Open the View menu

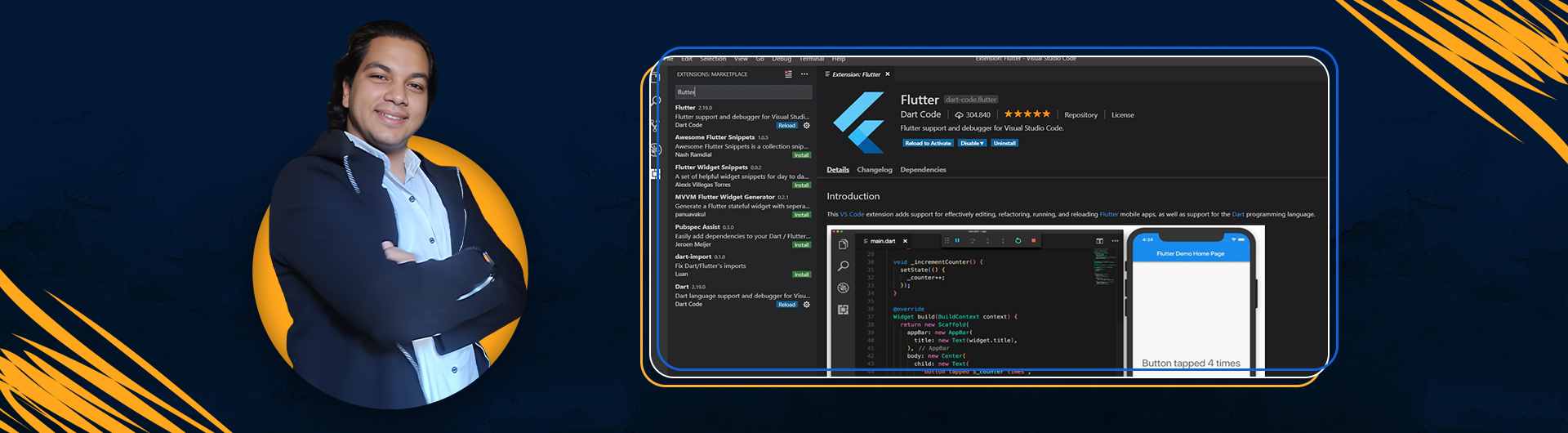(x=741, y=59)
